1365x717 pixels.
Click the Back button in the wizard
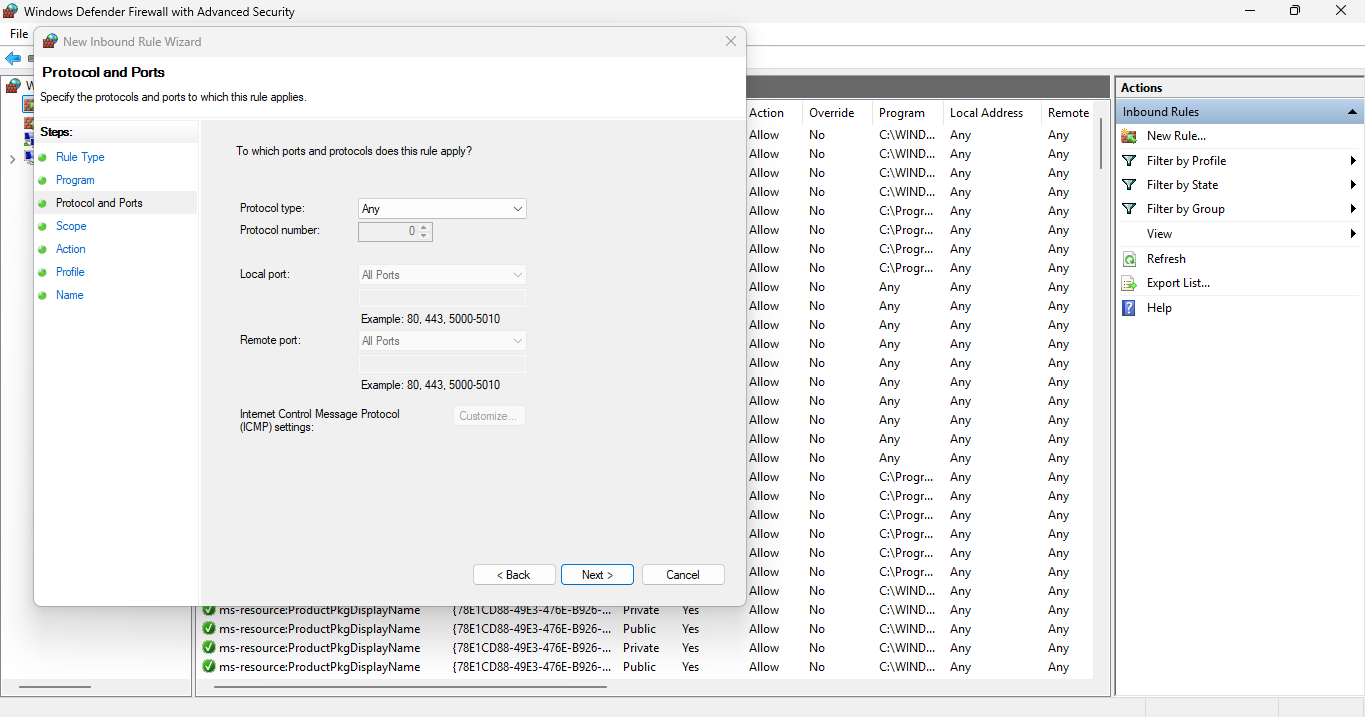tap(514, 575)
